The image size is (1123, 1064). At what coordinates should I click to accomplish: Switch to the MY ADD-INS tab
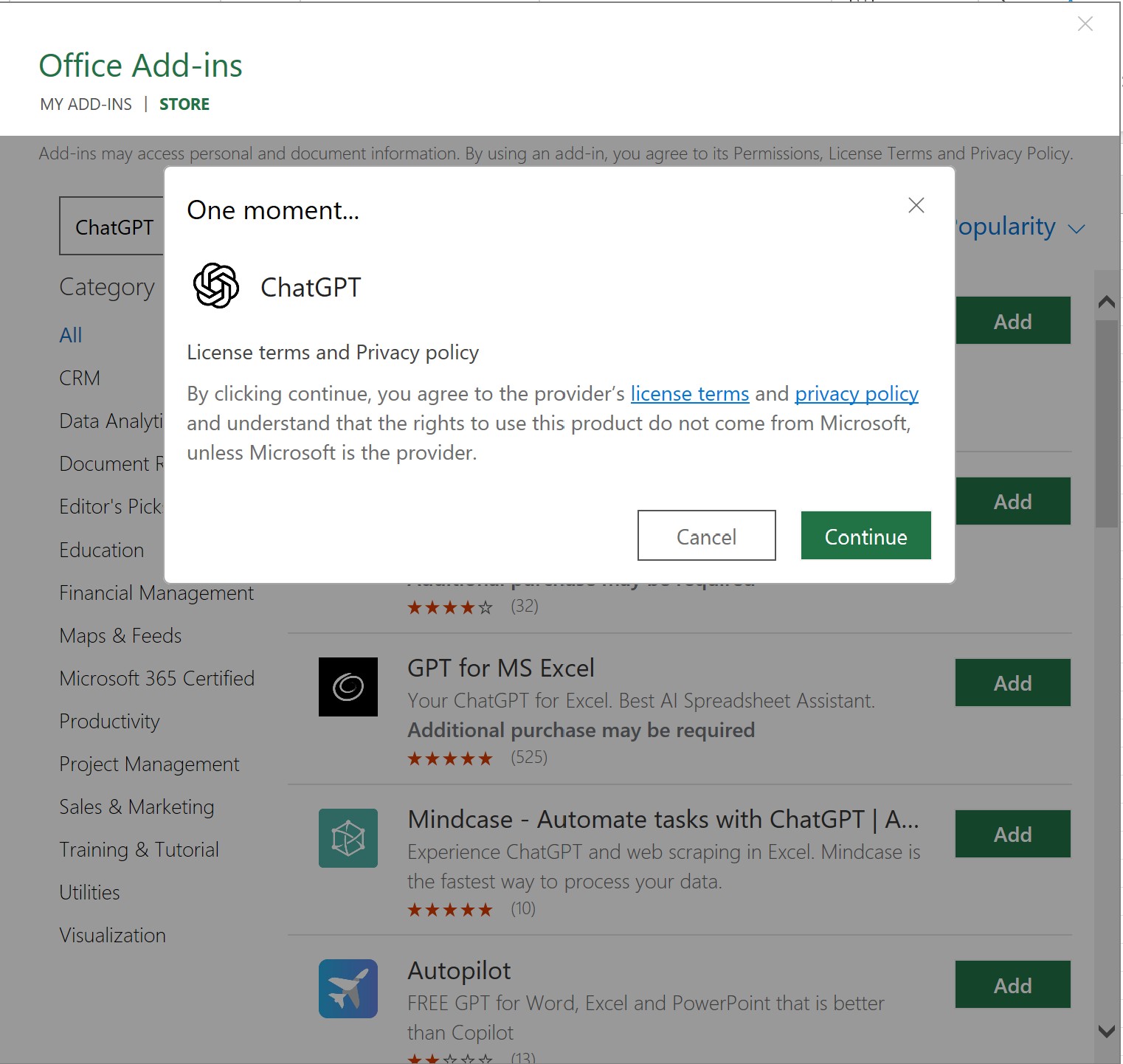click(86, 104)
